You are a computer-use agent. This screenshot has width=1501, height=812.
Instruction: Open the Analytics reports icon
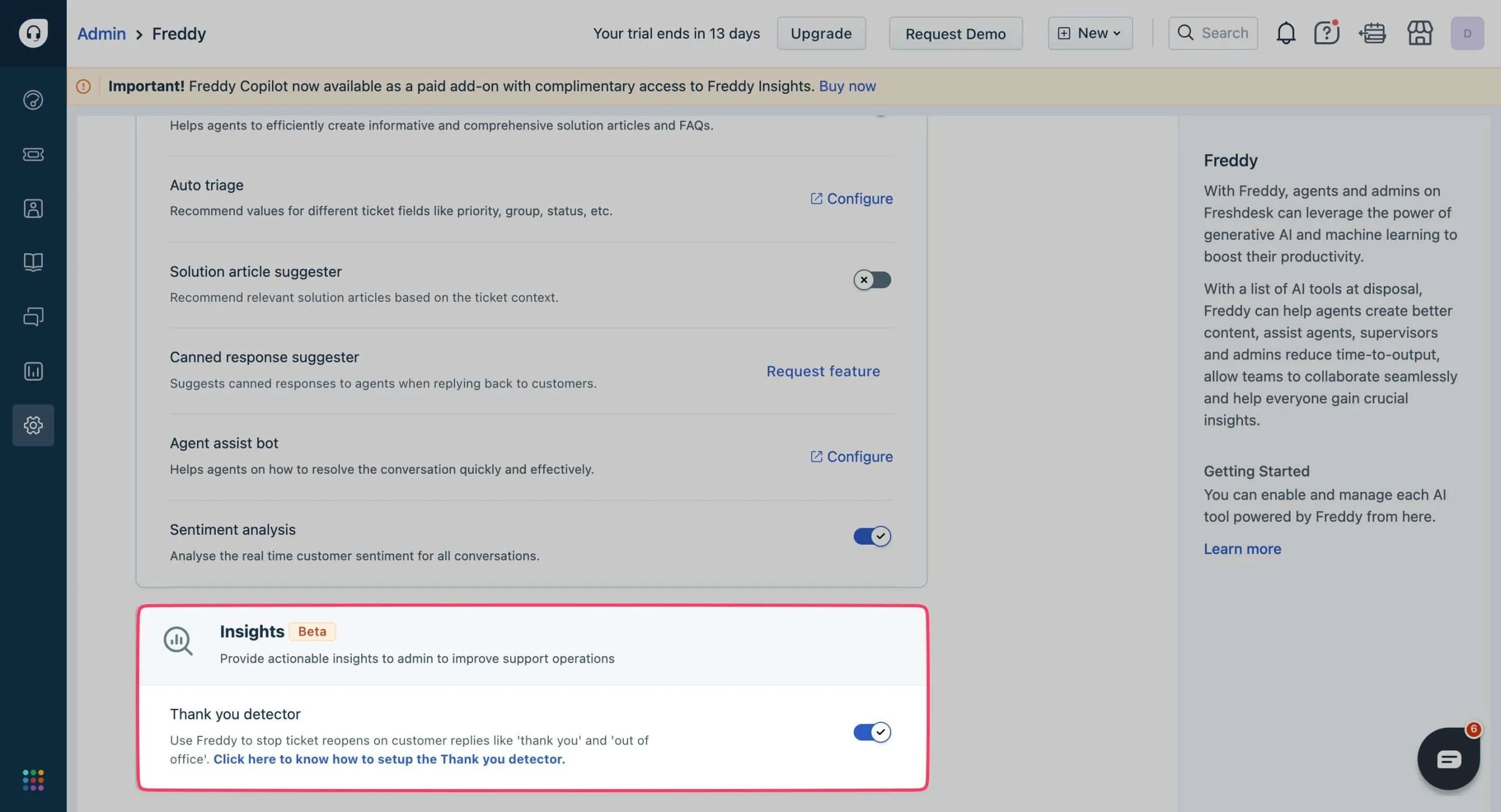point(33,371)
